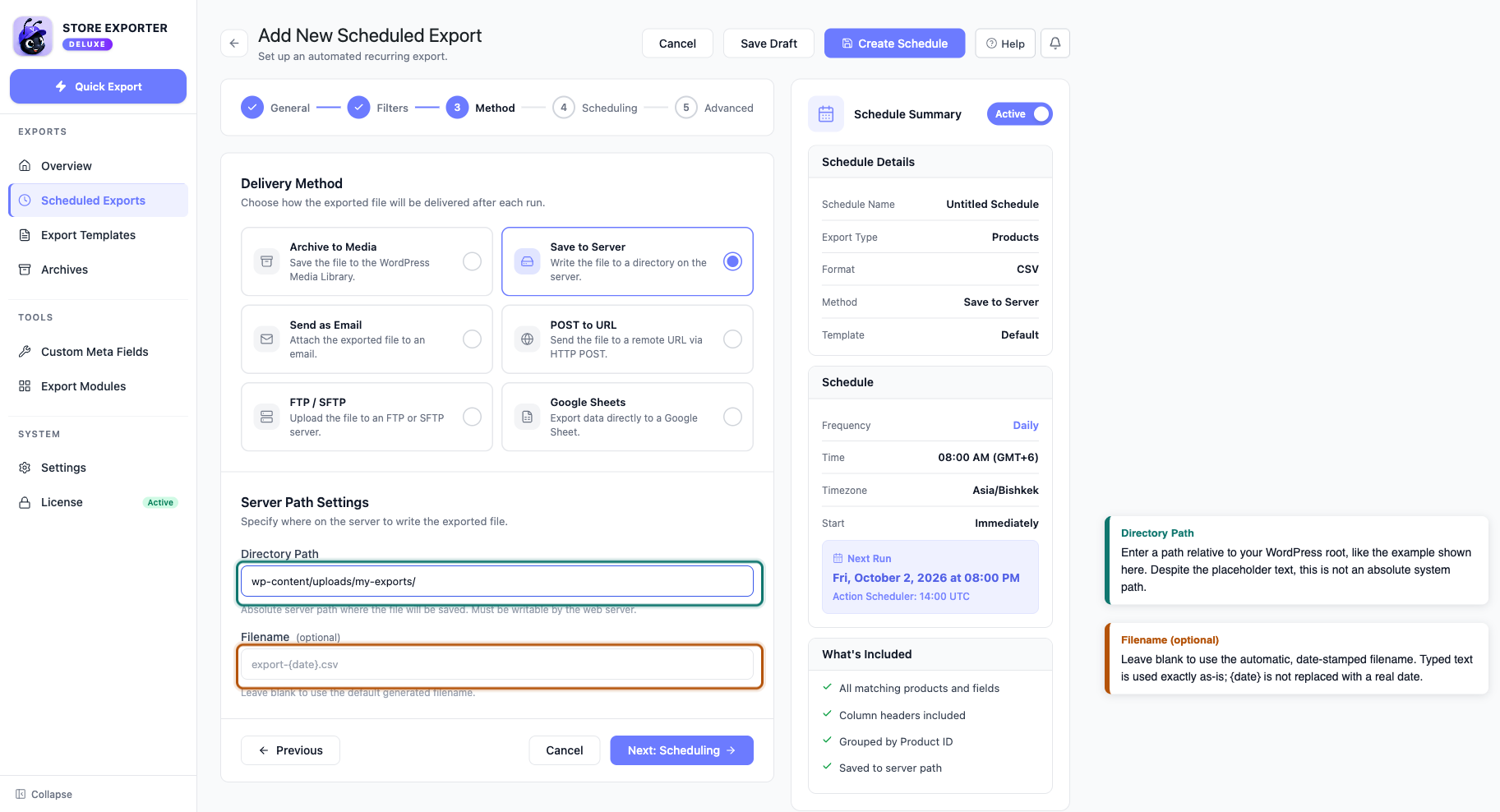Click the Create Schedule button

point(894,44)
